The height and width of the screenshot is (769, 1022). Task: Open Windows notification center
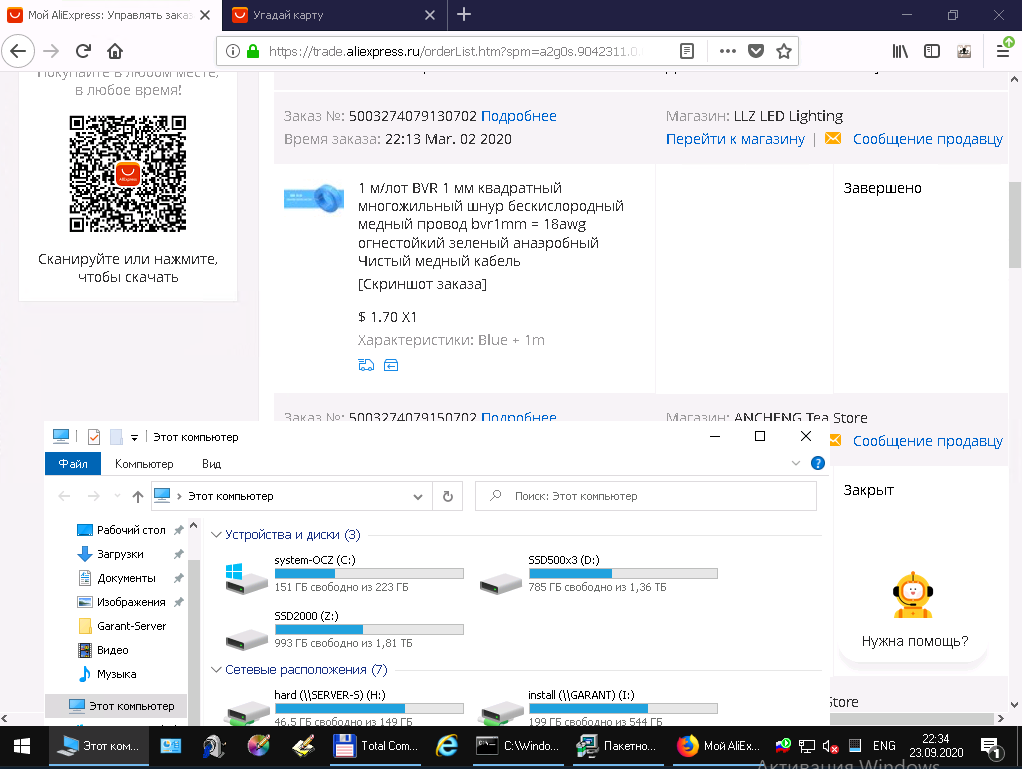(991, 747)
